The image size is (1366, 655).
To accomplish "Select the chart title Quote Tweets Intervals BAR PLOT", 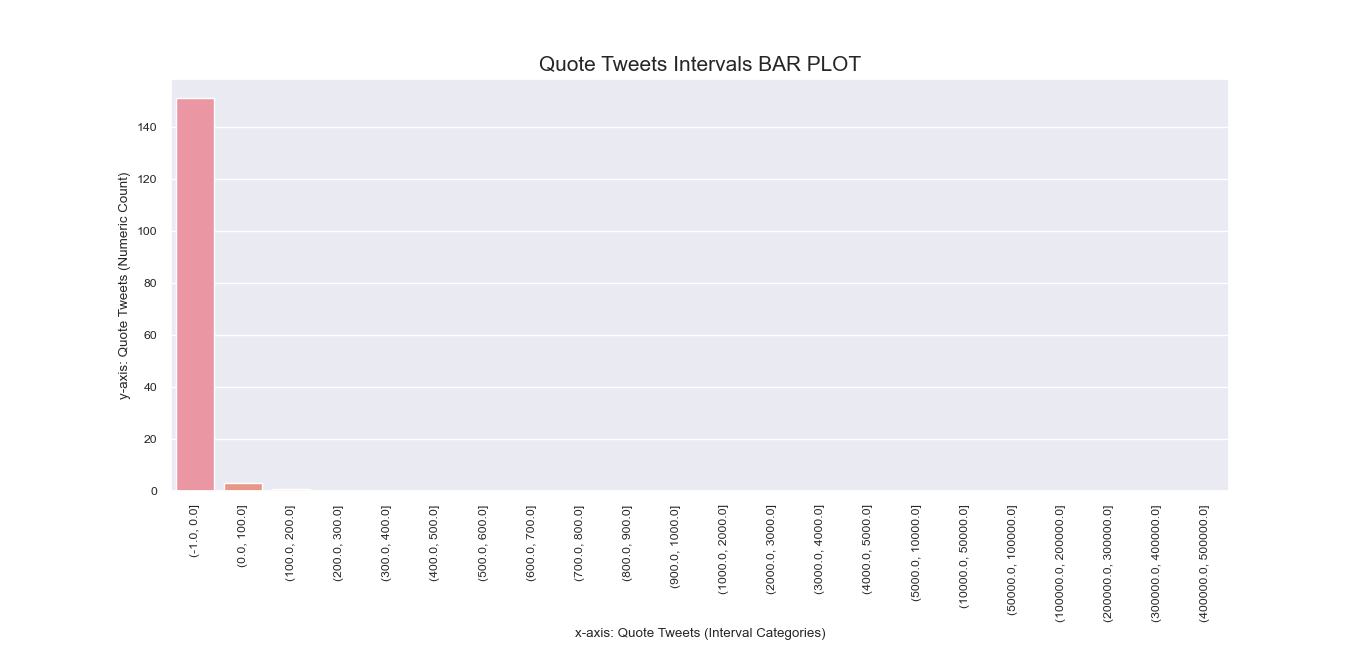I will pyautogui.click(x=700, y=64).
